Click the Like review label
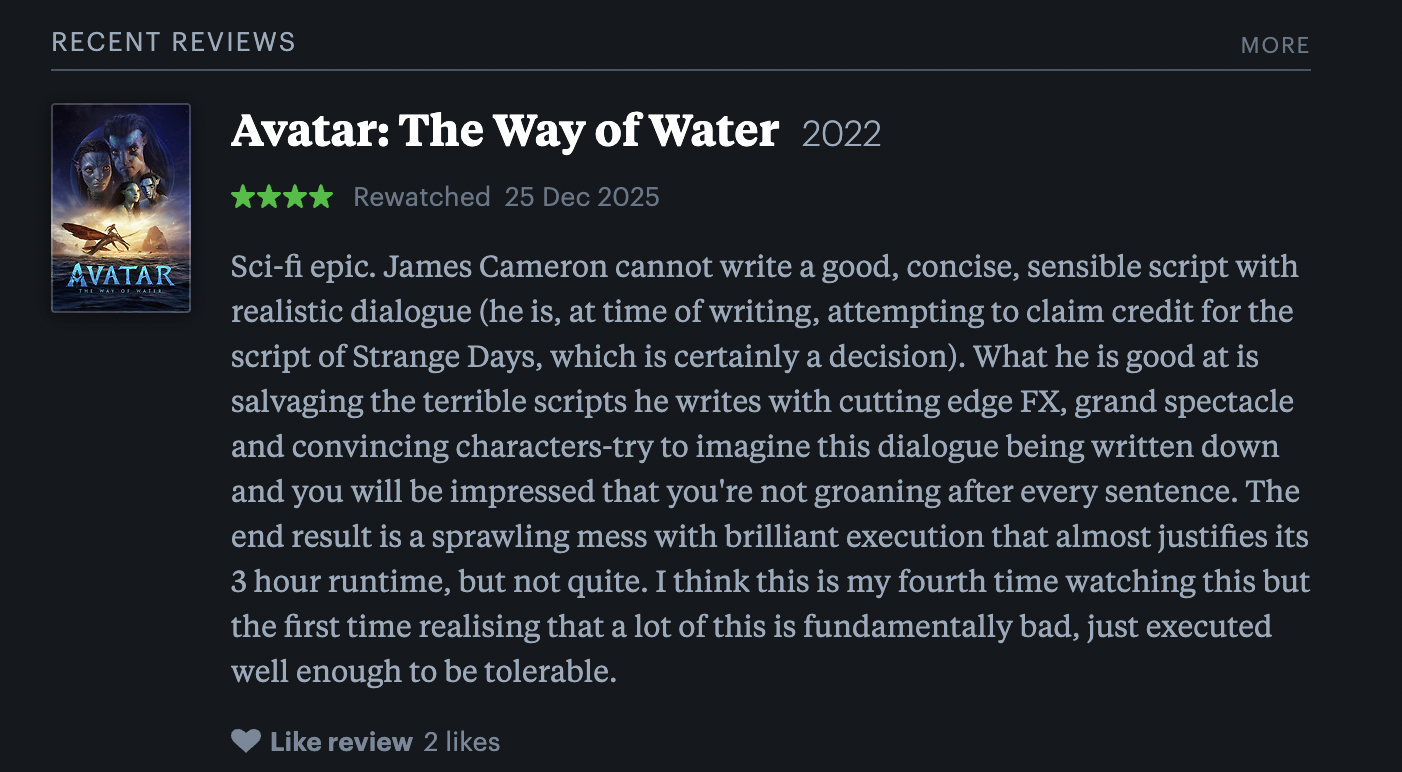This screenshot has width=1402, height=772. pyautogui.click(x=341, y=742)
